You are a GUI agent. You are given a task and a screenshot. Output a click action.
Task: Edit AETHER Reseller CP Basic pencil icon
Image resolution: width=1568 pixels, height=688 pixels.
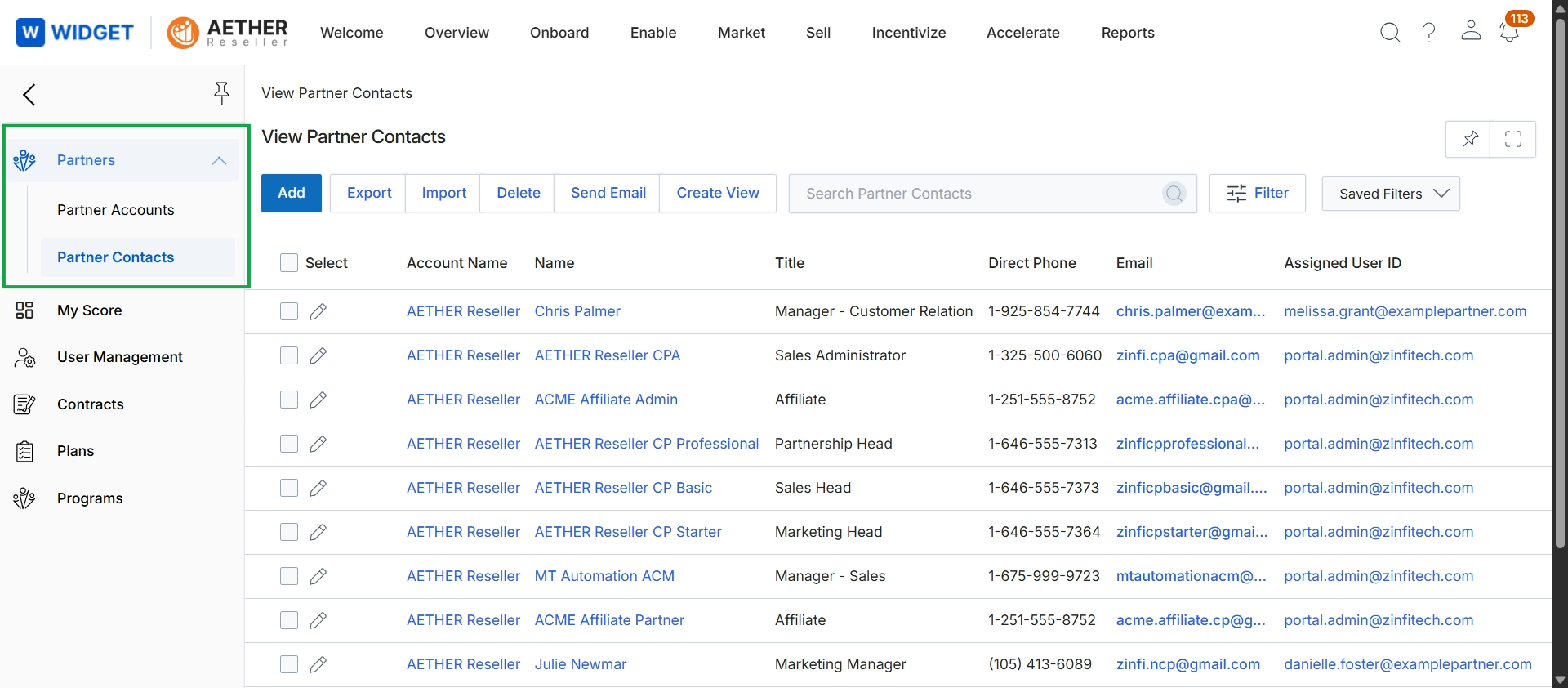318,488
